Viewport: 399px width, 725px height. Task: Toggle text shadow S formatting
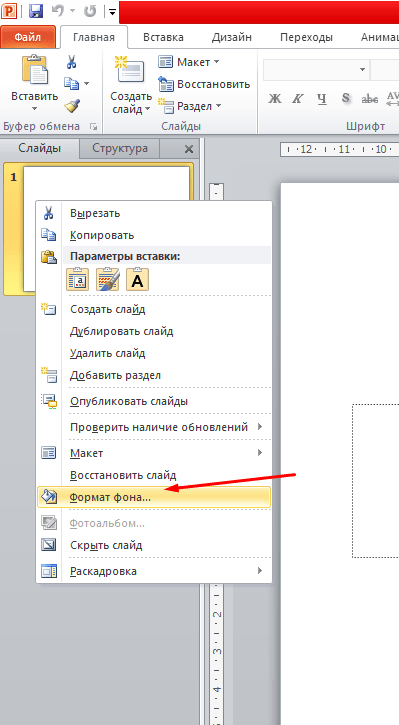pos(345,98)
